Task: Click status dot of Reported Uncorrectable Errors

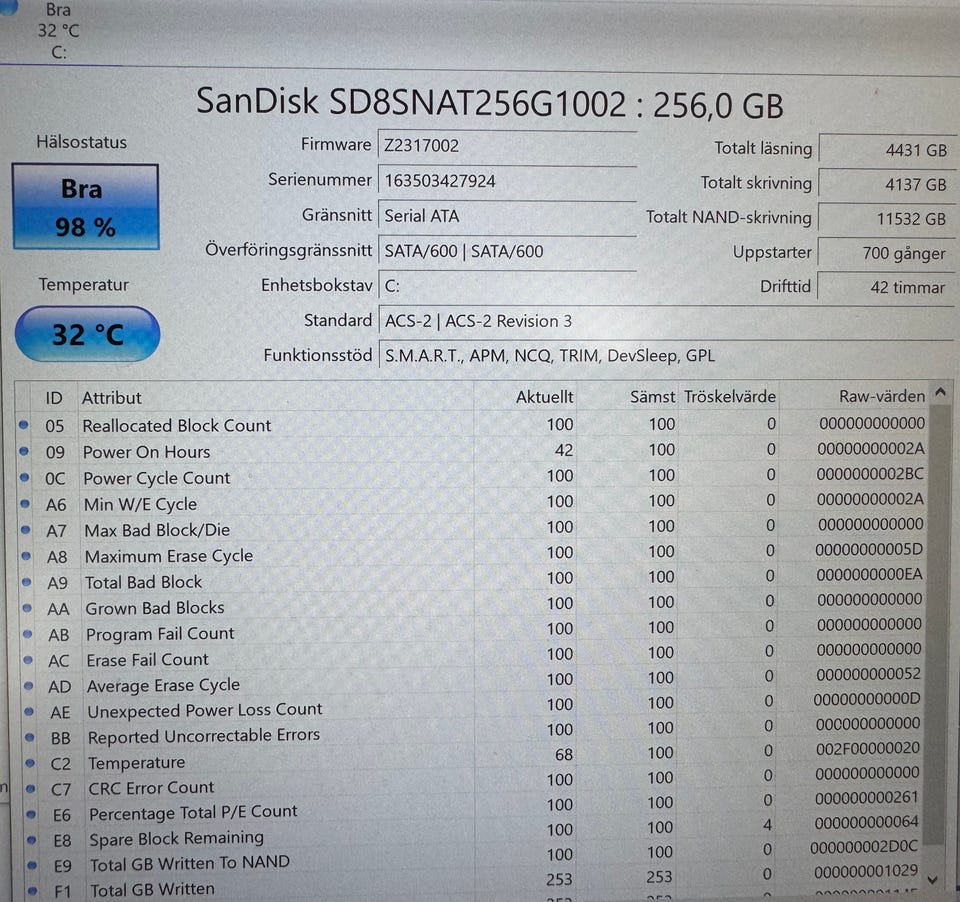Action: click(x=30, y=737)
